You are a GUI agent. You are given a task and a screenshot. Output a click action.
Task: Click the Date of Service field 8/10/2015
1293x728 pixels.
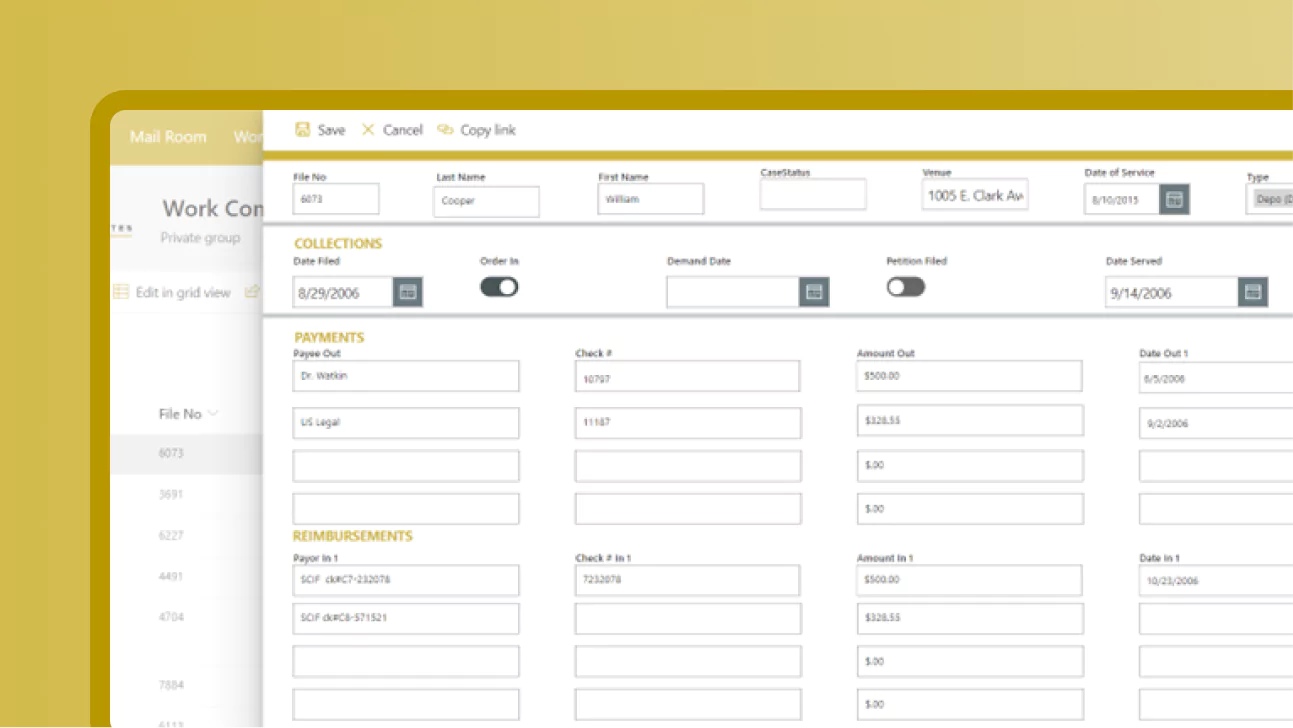point(1122,199)
